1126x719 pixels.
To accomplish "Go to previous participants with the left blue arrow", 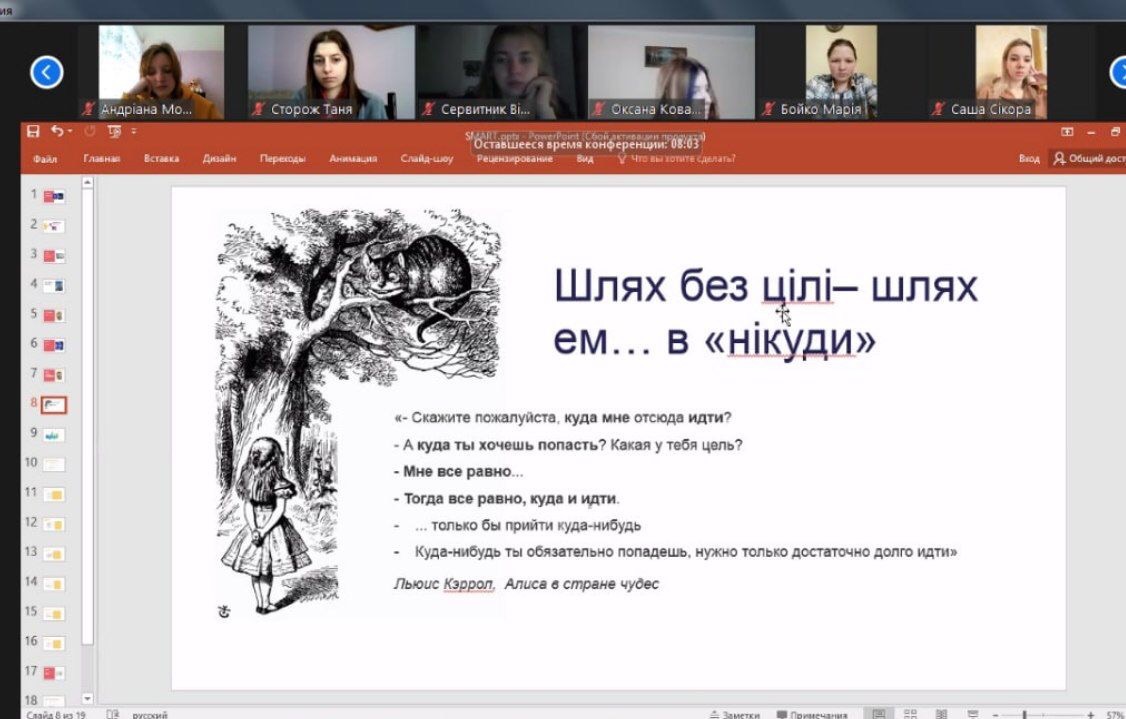I will pos(47,73).
